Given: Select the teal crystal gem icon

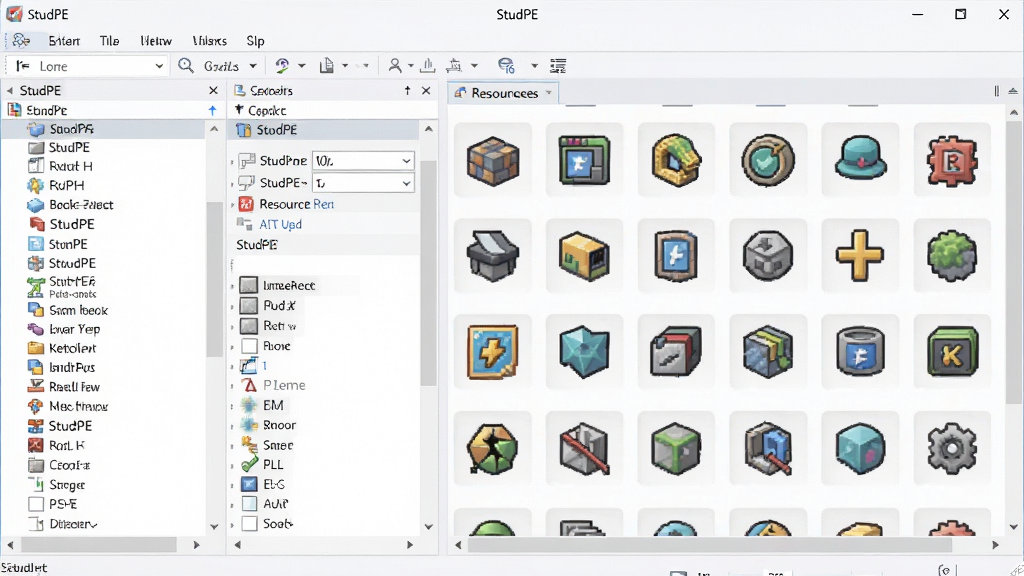Looking at the screenshot, I should (584, 353).
